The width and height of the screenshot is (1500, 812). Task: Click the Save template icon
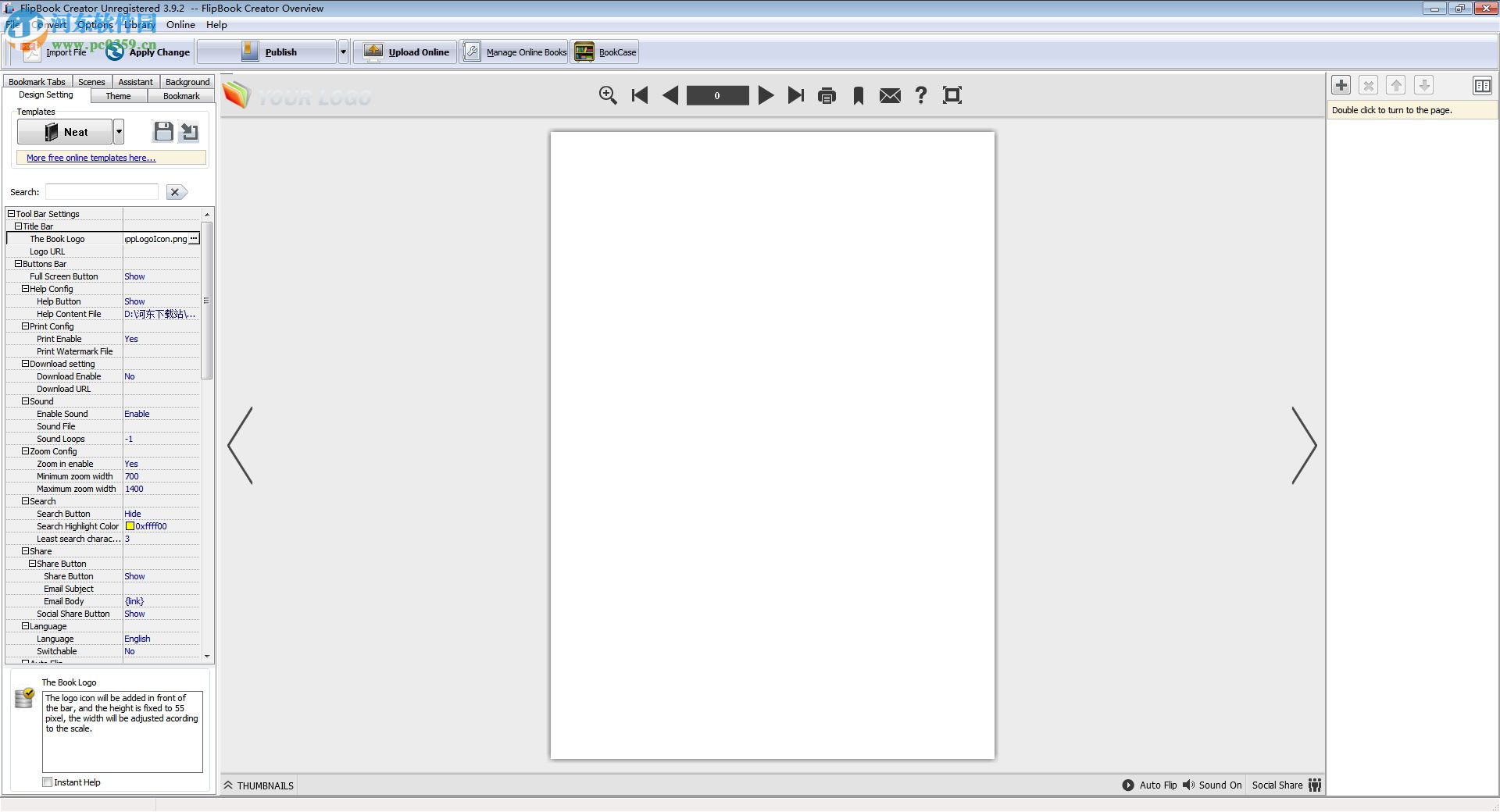[162, 131]
